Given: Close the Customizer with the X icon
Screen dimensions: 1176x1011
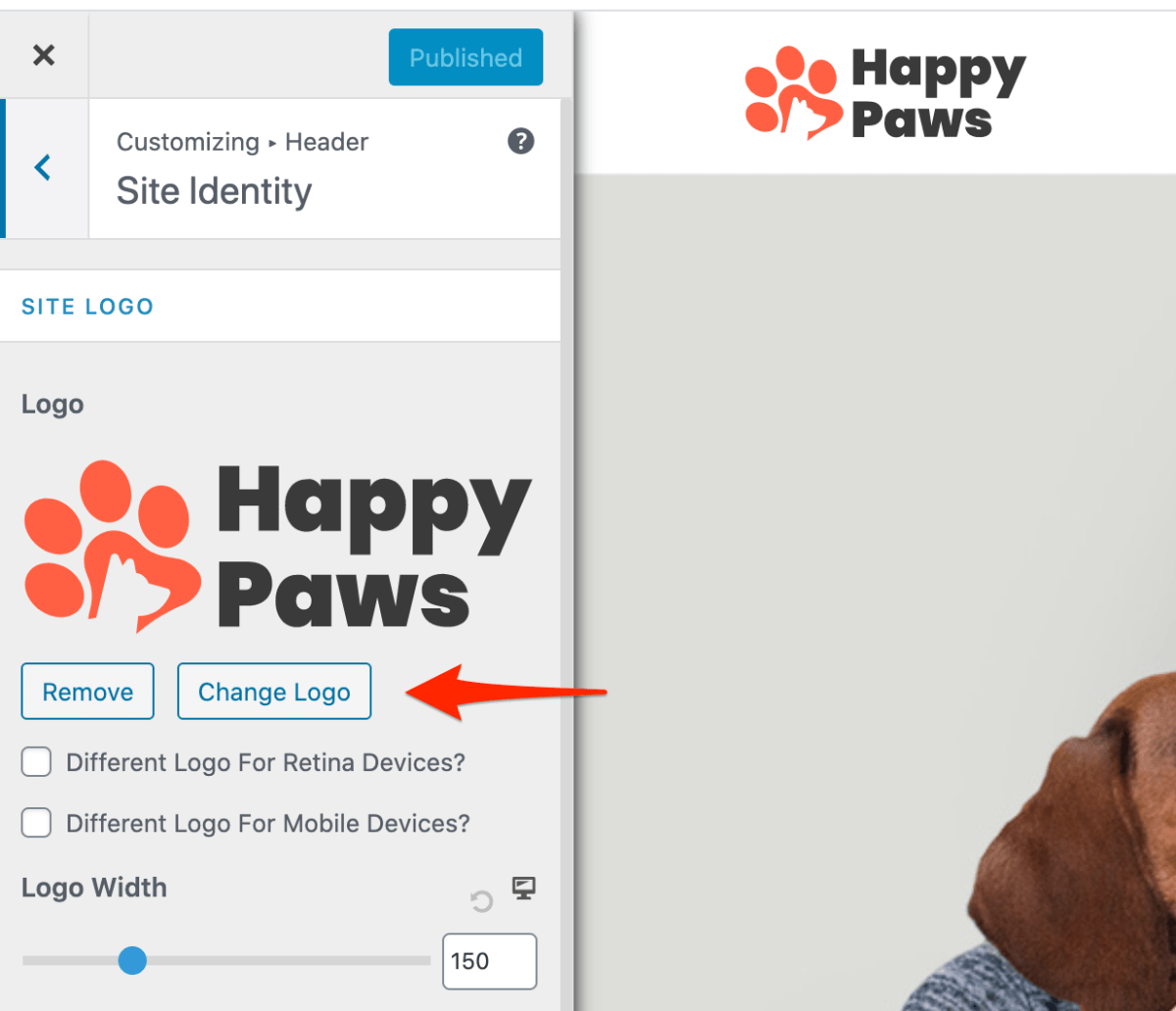Looking at the screenshot, I should [x=43, y=55].
